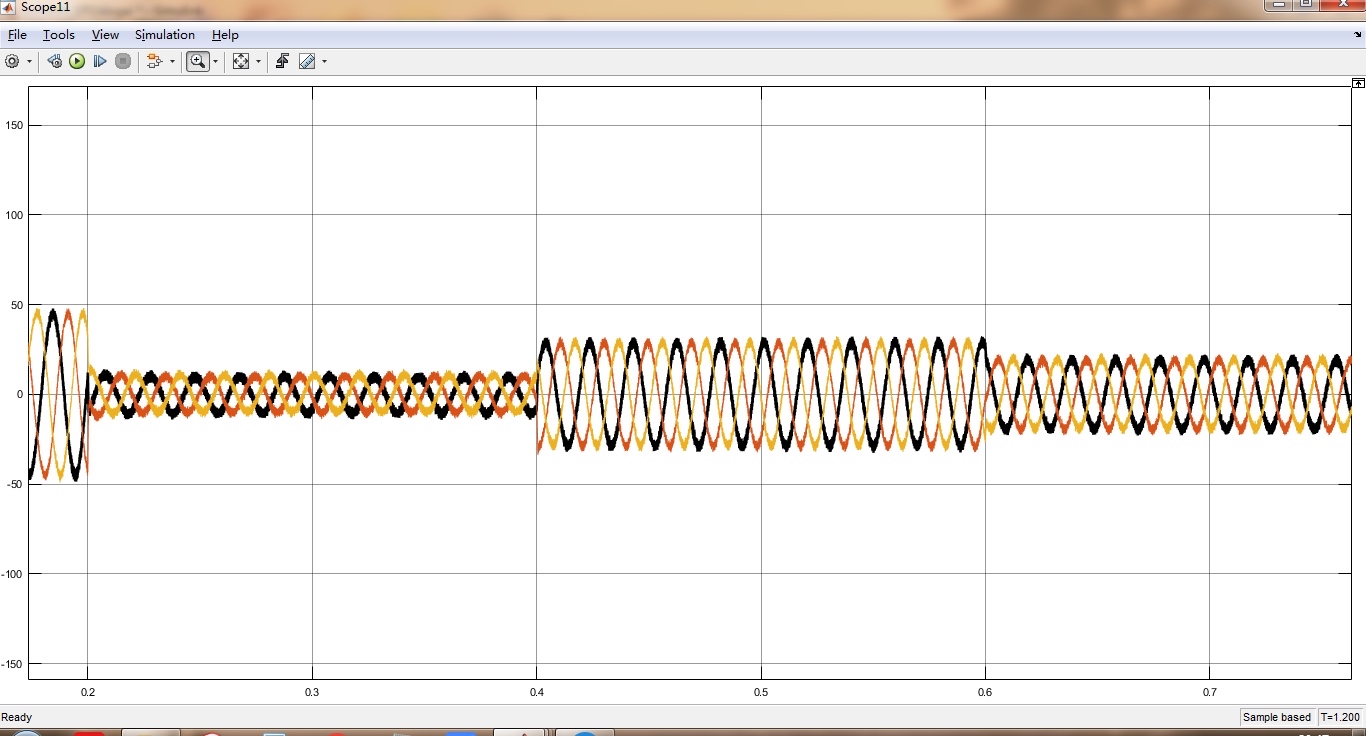
Task: Click the maximize axes button above plot
Action: click(x=1357, y=83)
